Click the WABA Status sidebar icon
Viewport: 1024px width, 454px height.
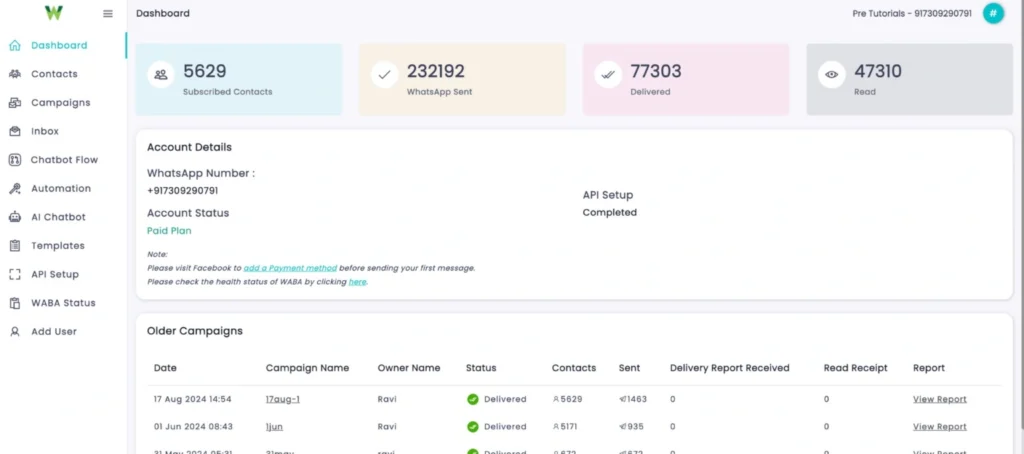point(15,303)
